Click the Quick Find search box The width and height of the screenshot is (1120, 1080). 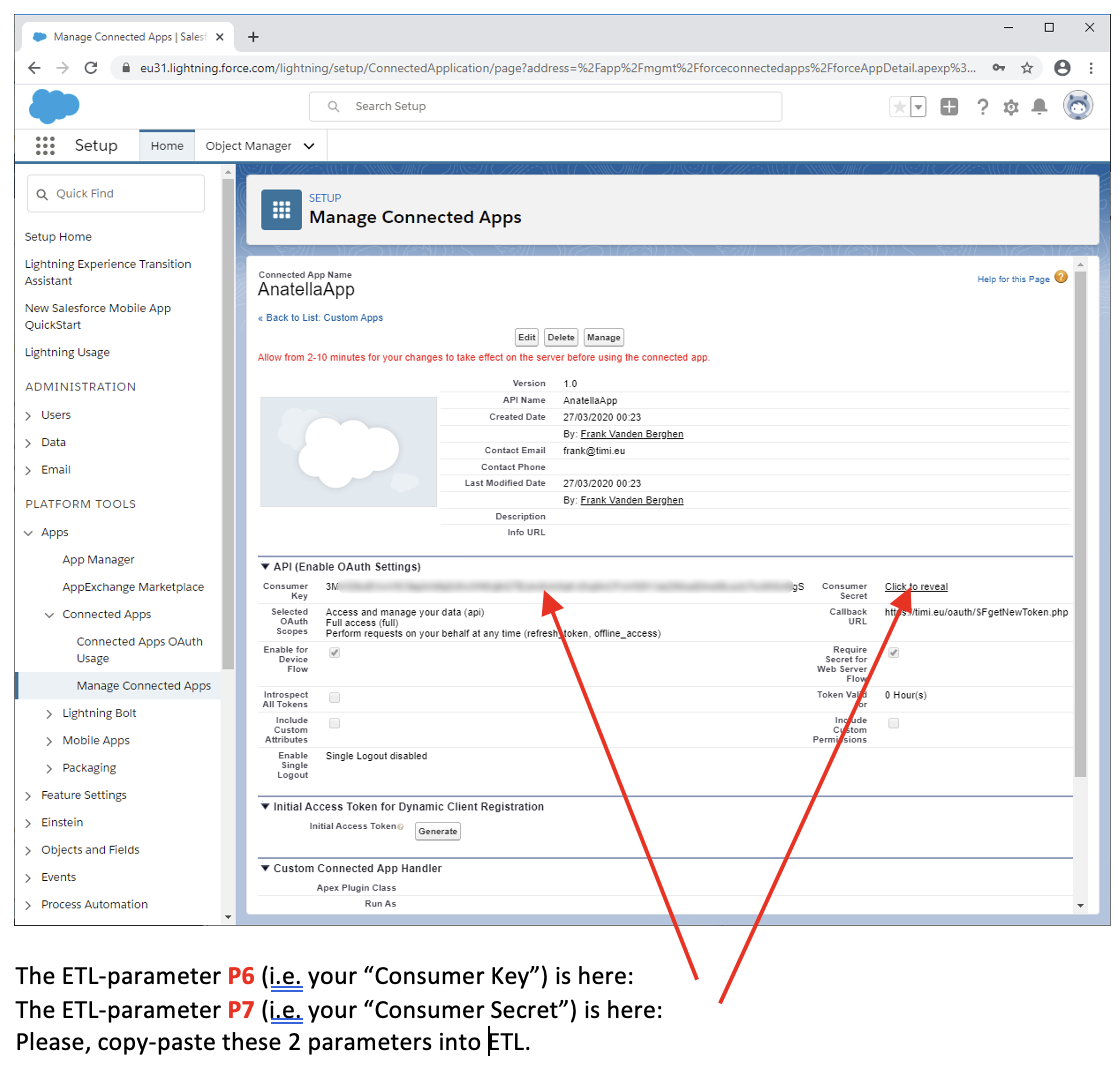[116, 194]
